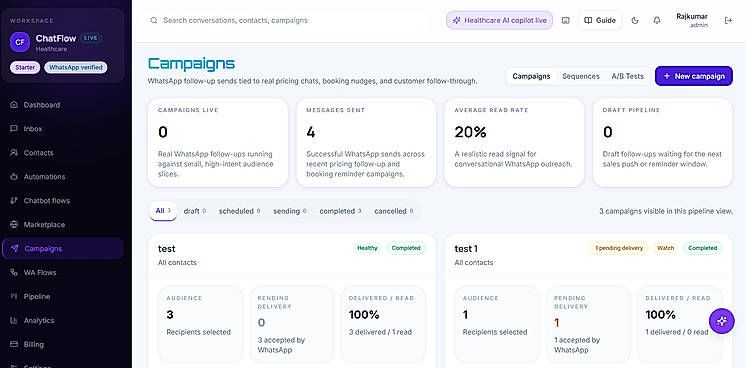
Task: Click the Healthcare AI copilot live button
Action: coord(500,20)
